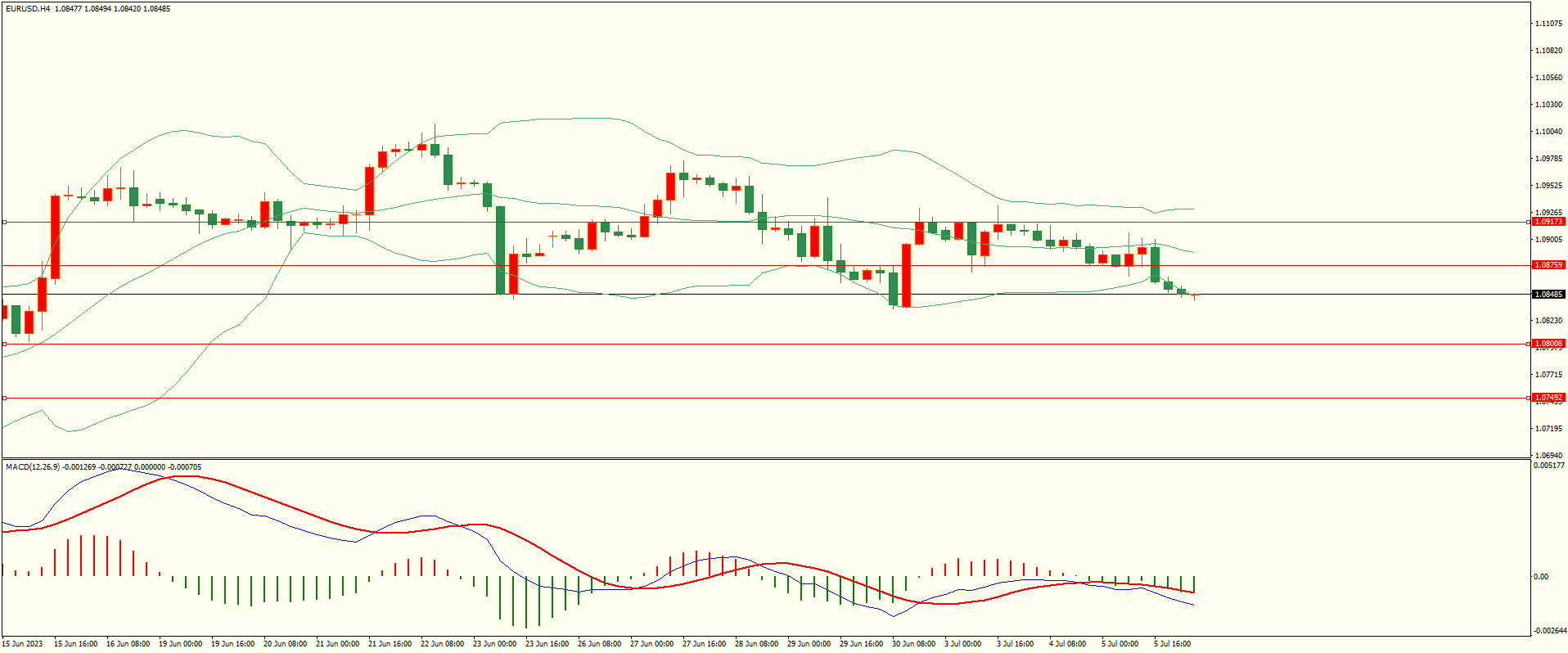Click the 23 Jun 00:00 time label
Viewport: 1568px width, 653px height.
[494, 644]
